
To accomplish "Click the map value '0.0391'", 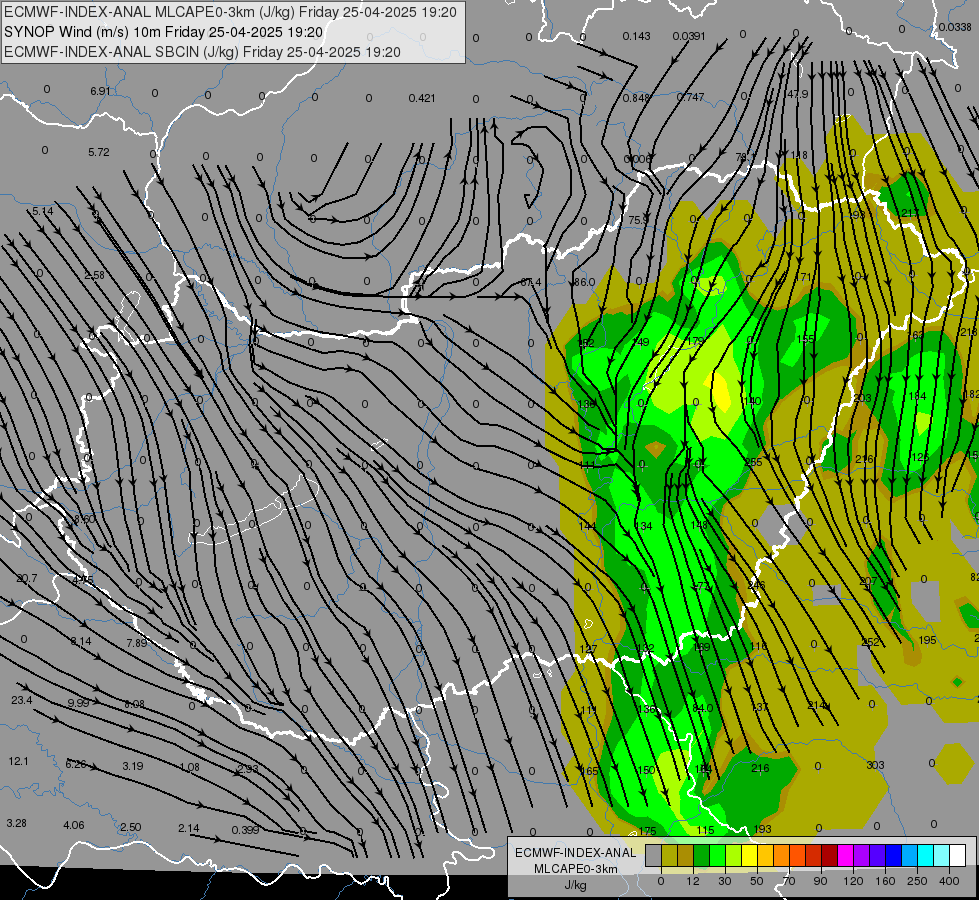I will click(689, 36).
